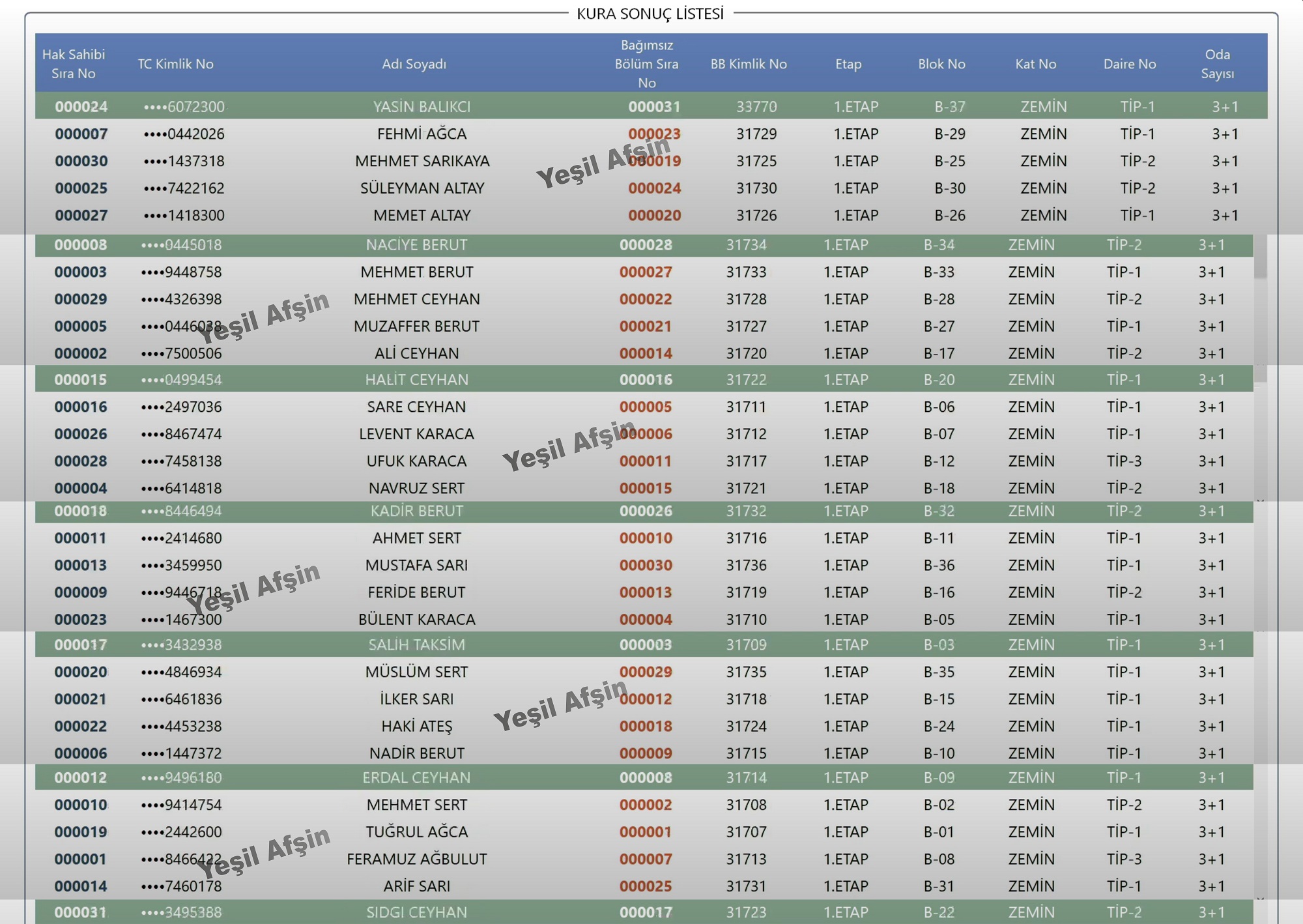This screenshot has height=924, width=1303.
Task: Click BB Kimlik No 31725
Action: (756, 161)
